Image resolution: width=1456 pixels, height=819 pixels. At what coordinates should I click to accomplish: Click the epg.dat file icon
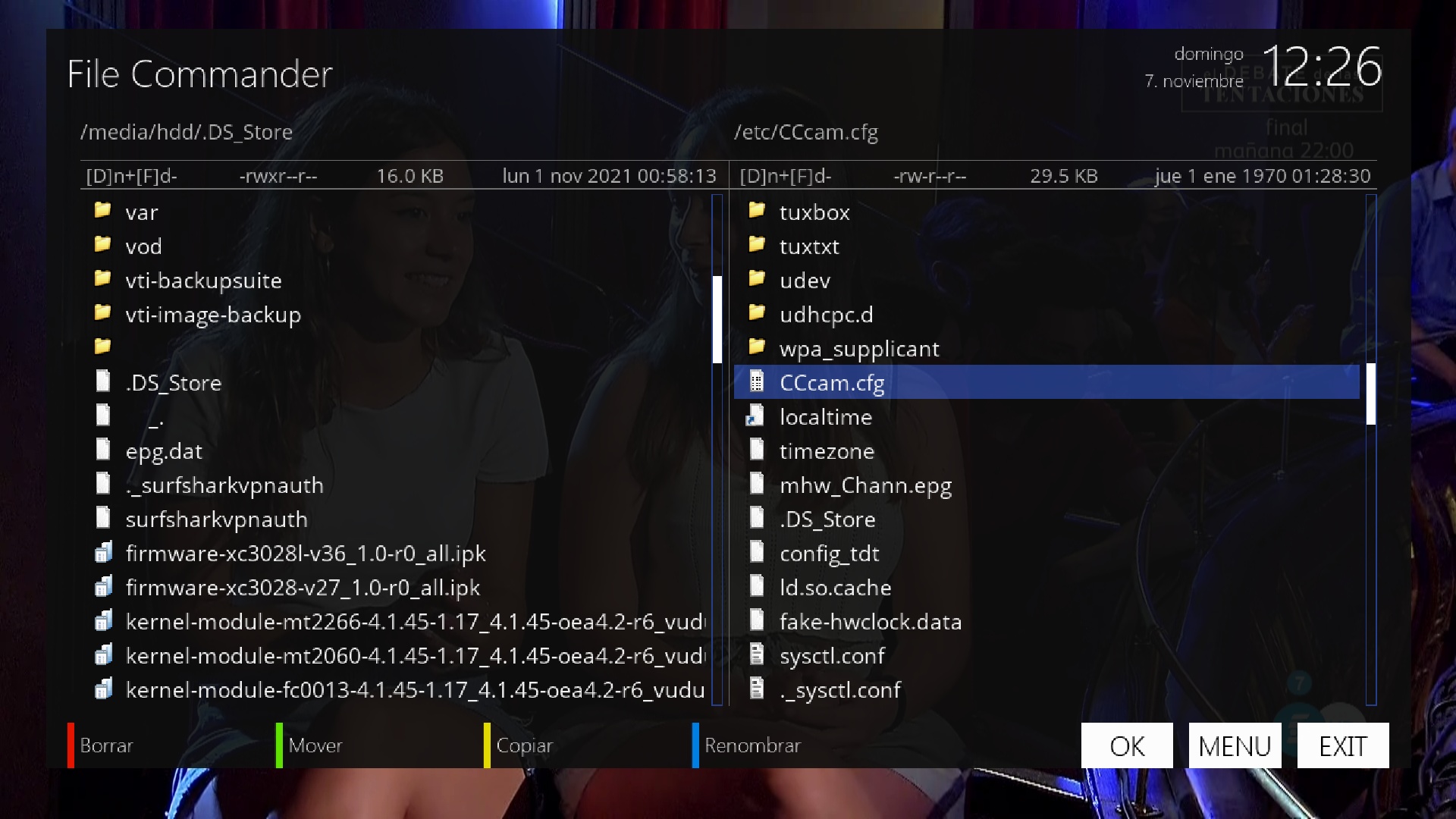(103, 450)
